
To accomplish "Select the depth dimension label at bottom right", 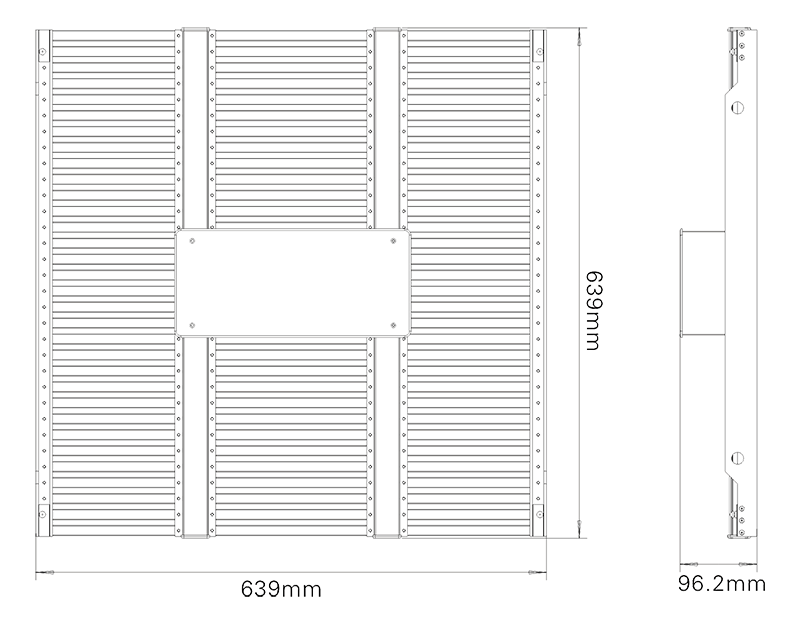I will tap(722, 578).
